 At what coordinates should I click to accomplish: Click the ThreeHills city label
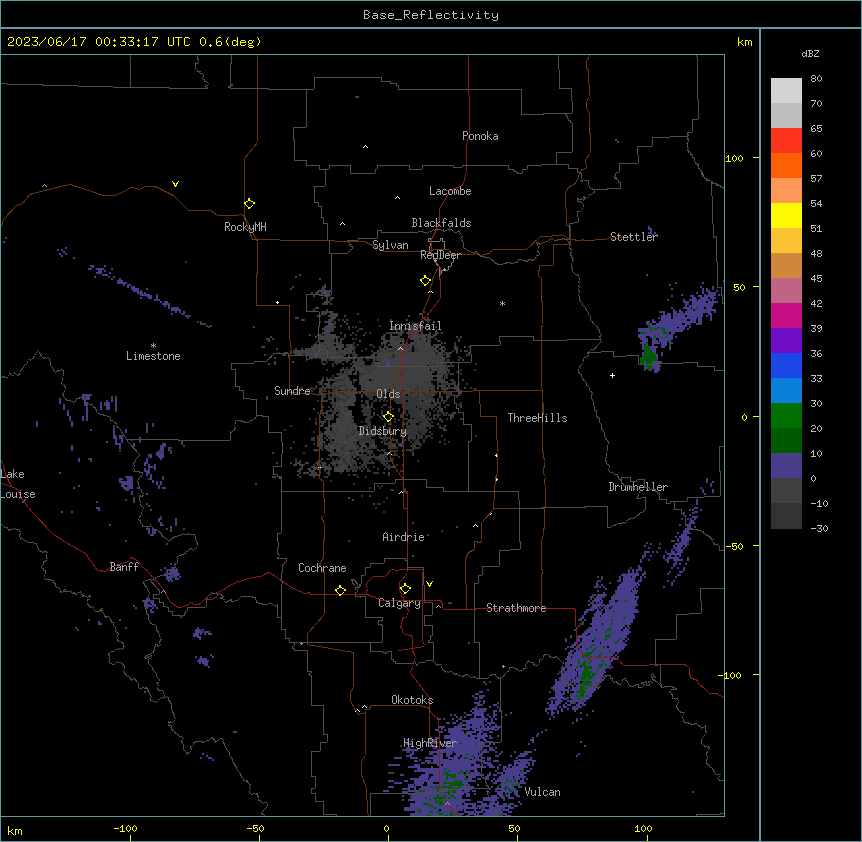537,418
